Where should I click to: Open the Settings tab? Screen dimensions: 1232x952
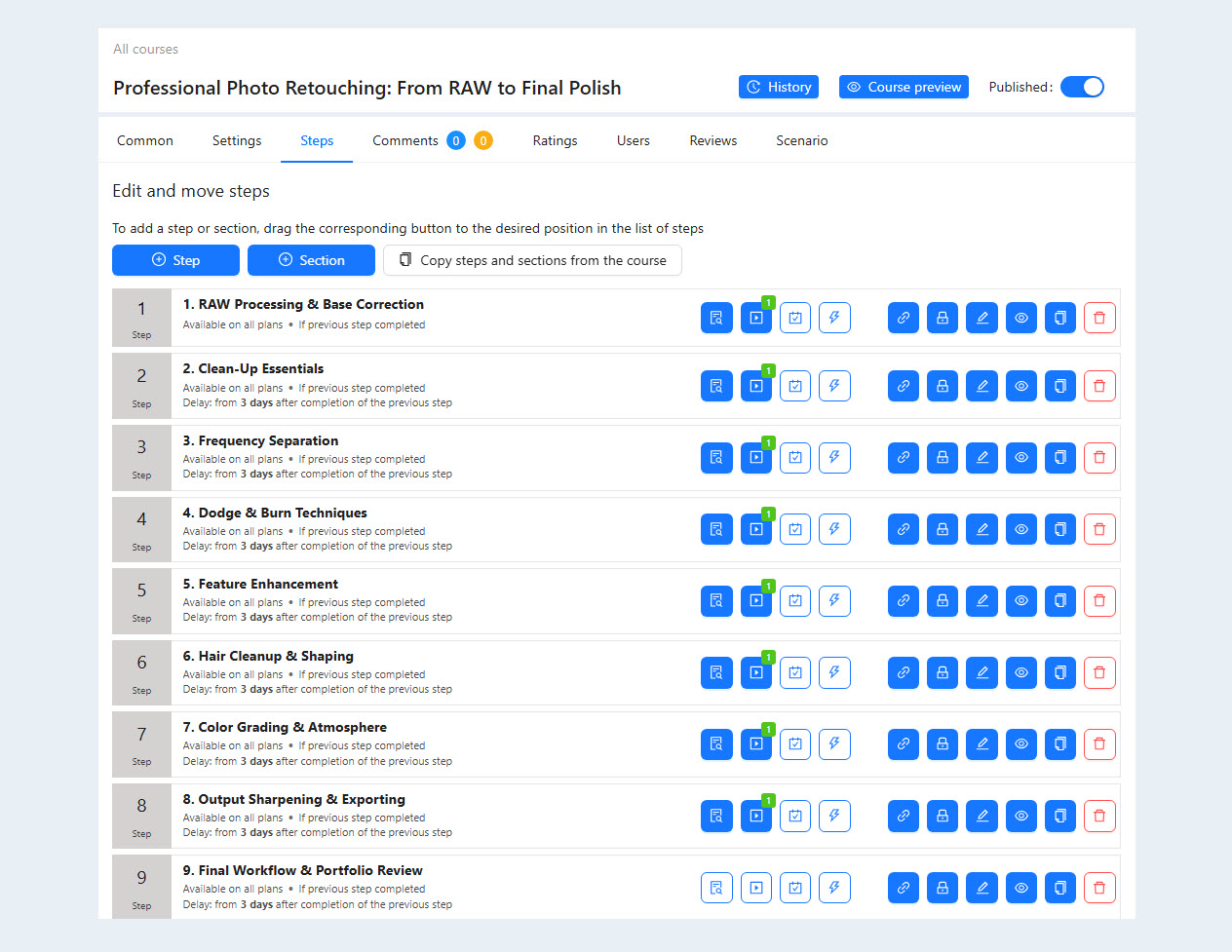coord(237,140)
